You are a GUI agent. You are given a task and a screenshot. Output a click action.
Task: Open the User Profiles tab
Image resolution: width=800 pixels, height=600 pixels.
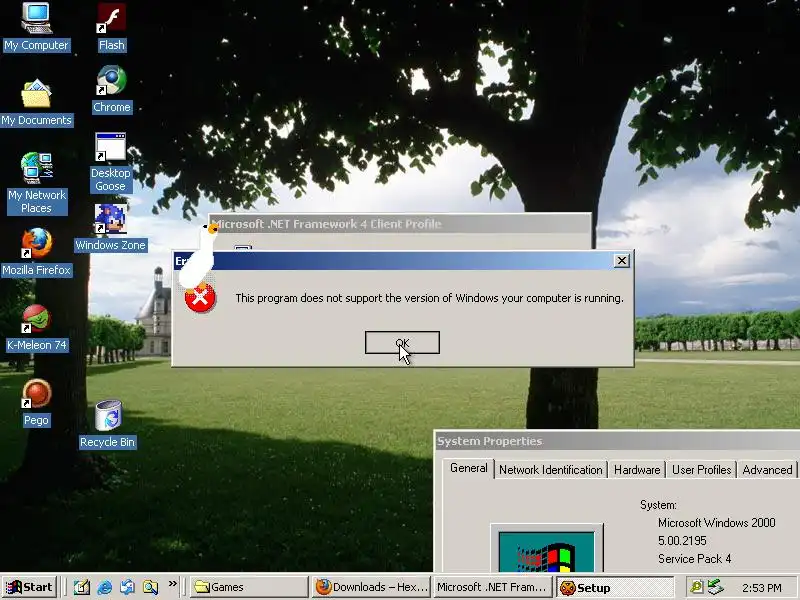701,469
